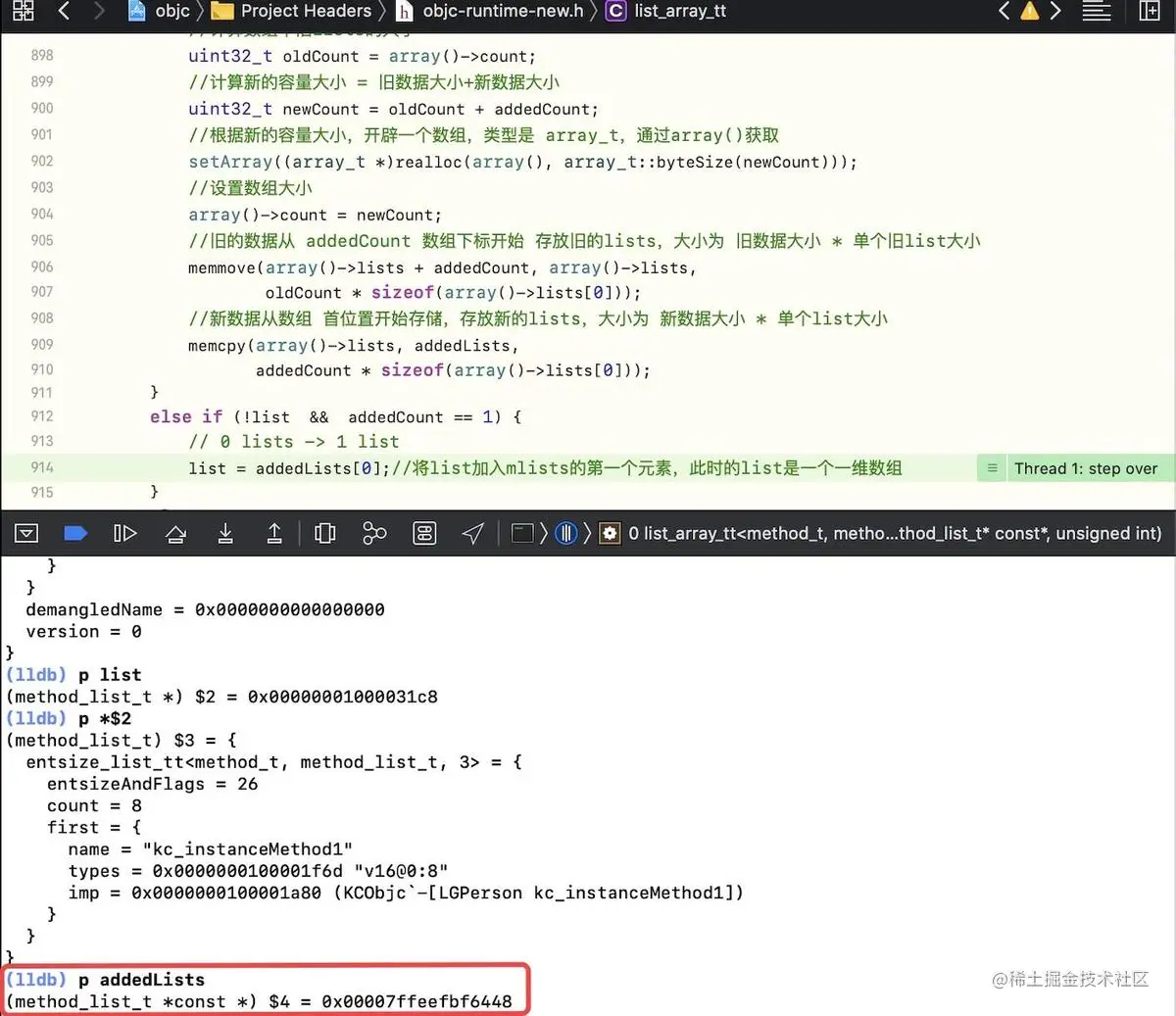Select the thread icon in debug bar
This screenshot has width=1176, height=1016.
point(566,533)
